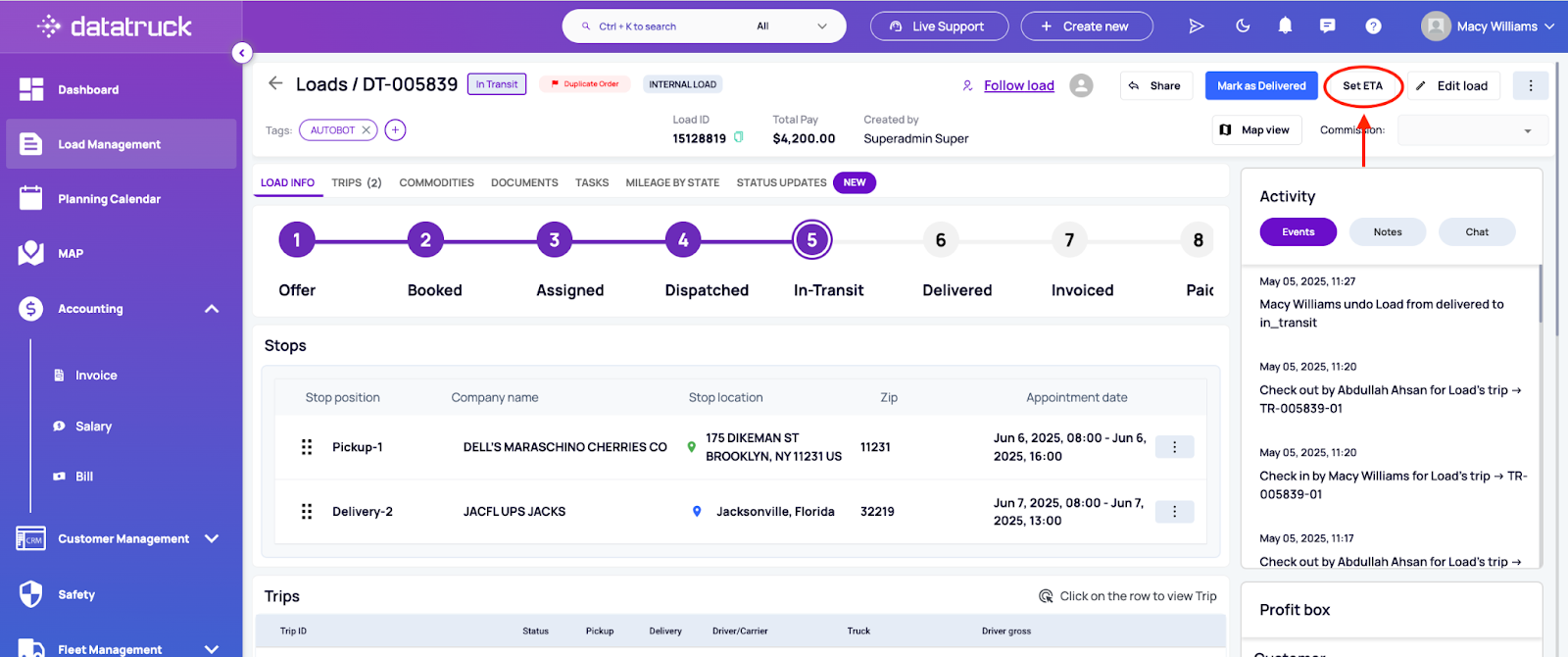
Task: Add a new tag with the plus icon
Action: point(395,129)
